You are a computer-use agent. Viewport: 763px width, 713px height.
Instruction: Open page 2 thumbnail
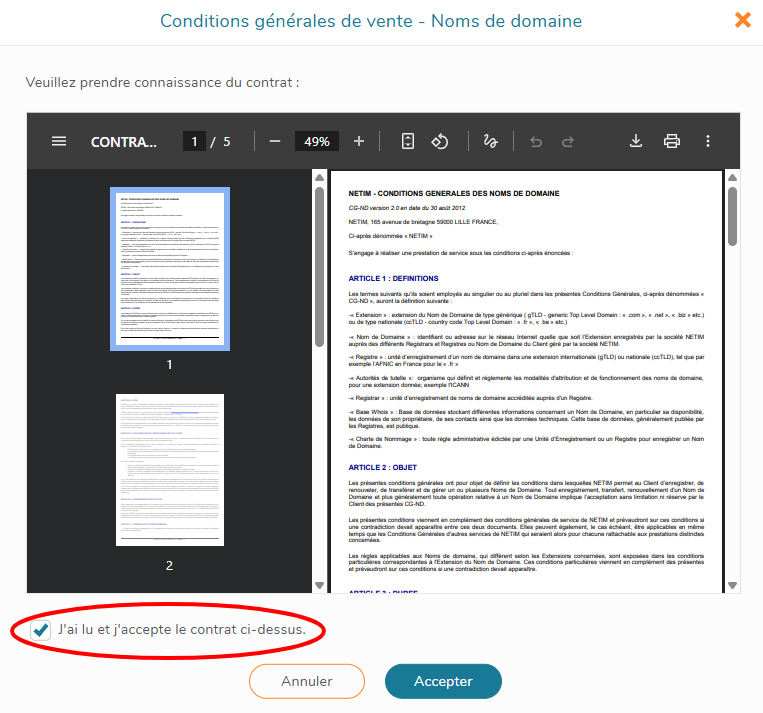tap(169, 469)
